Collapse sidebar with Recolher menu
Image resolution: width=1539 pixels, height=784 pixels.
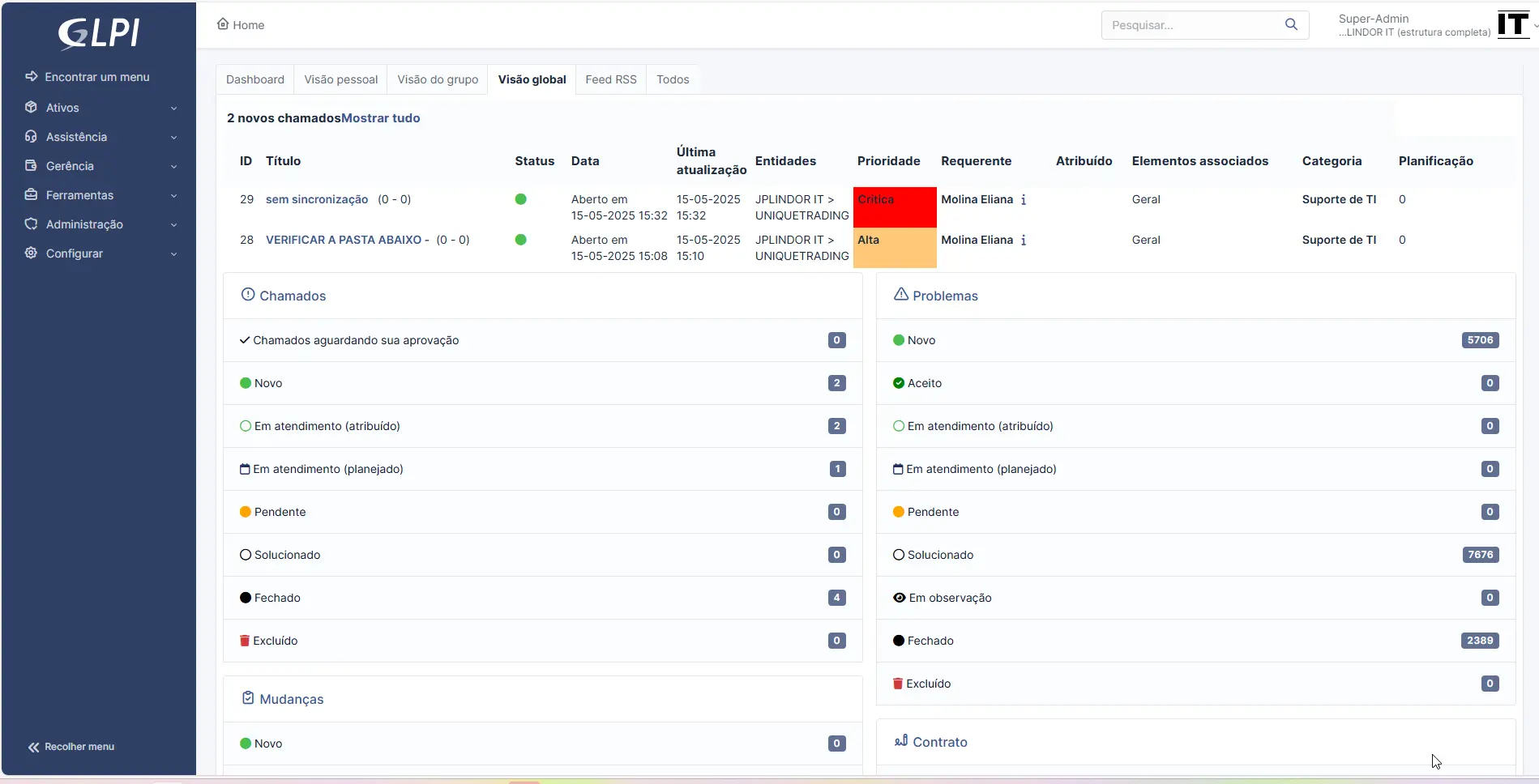pos(71,747)
